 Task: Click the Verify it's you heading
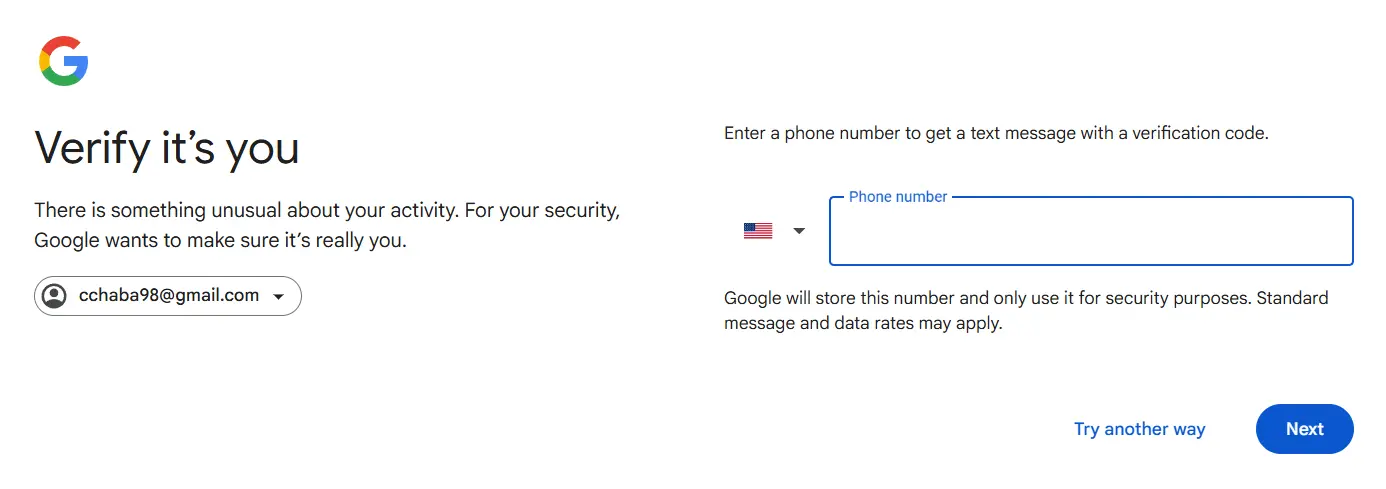coord(167,148)
